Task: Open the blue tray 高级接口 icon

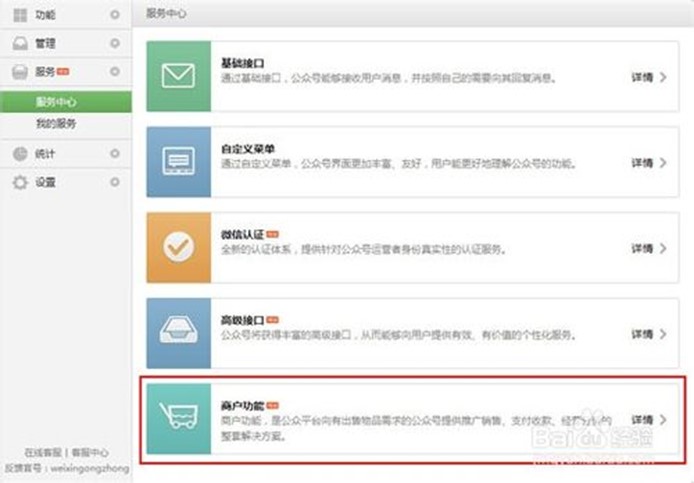Action: [179, 333]
